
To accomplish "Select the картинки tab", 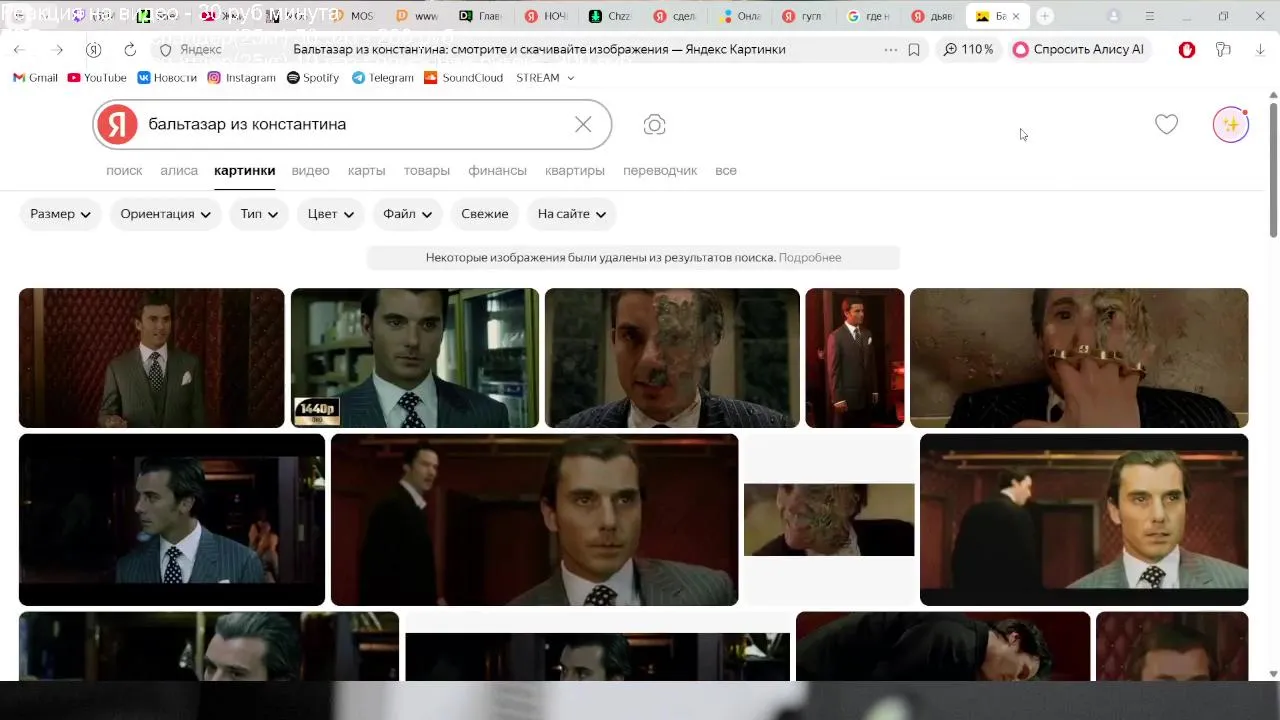I will tap(244, 171).
